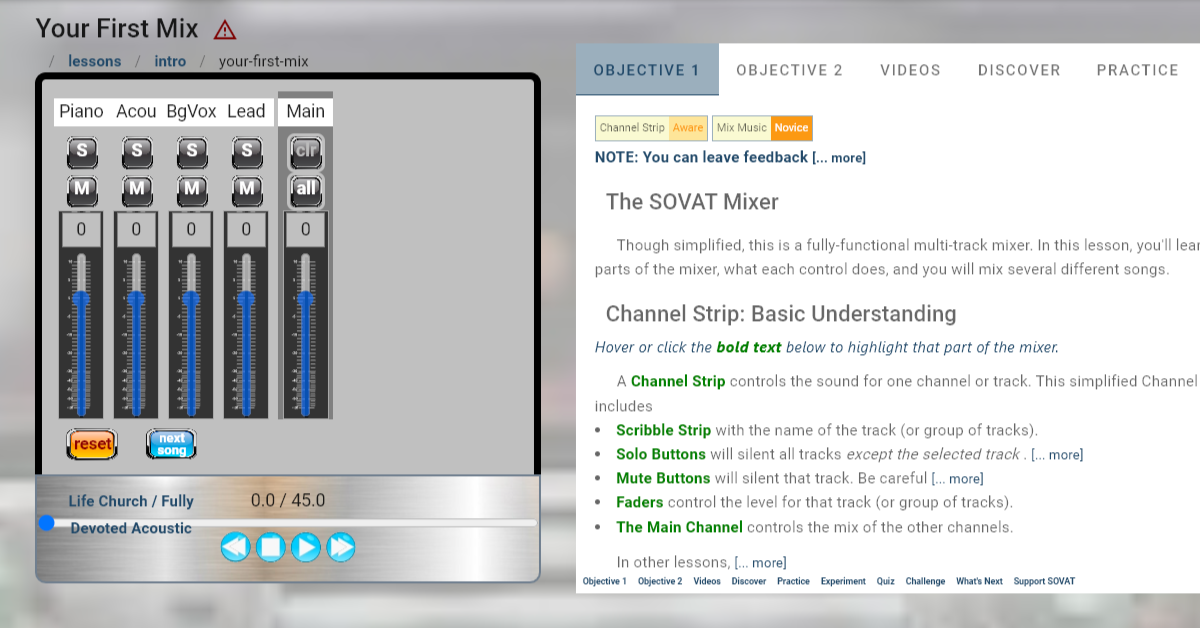Expand "[... more]" after "In other lessons"
Screen dimensions: 1200x628
click(x=758, y=562)
